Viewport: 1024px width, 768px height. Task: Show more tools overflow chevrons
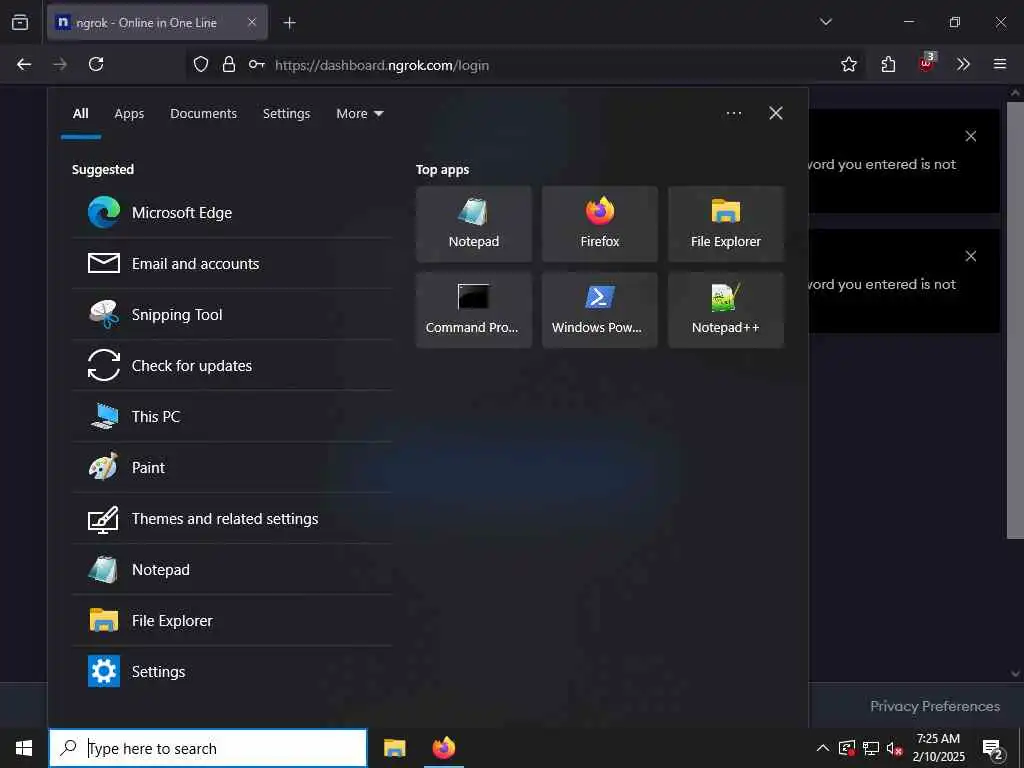[963, 64]
